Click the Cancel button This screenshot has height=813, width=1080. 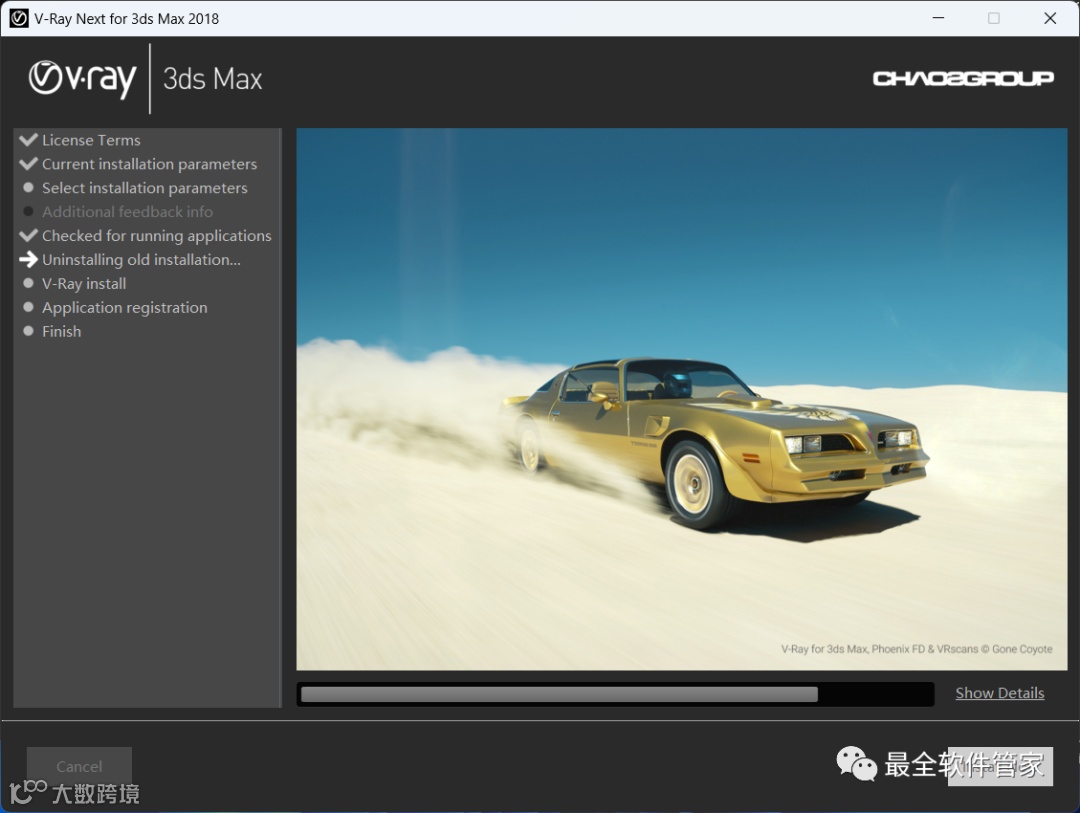point(79,766)
